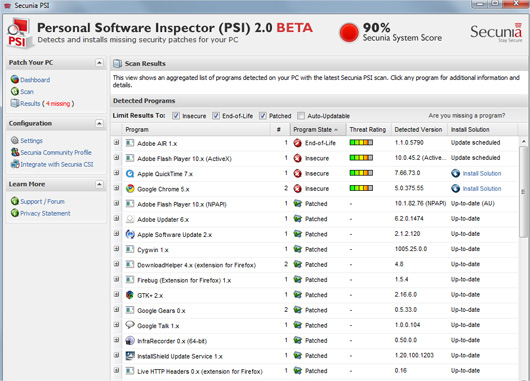Image resolution: width=530 pixels, height=381 pixels.
Task: Click the Insecure state icon for Apple QuickTime
Action: [x=297, y=173]
